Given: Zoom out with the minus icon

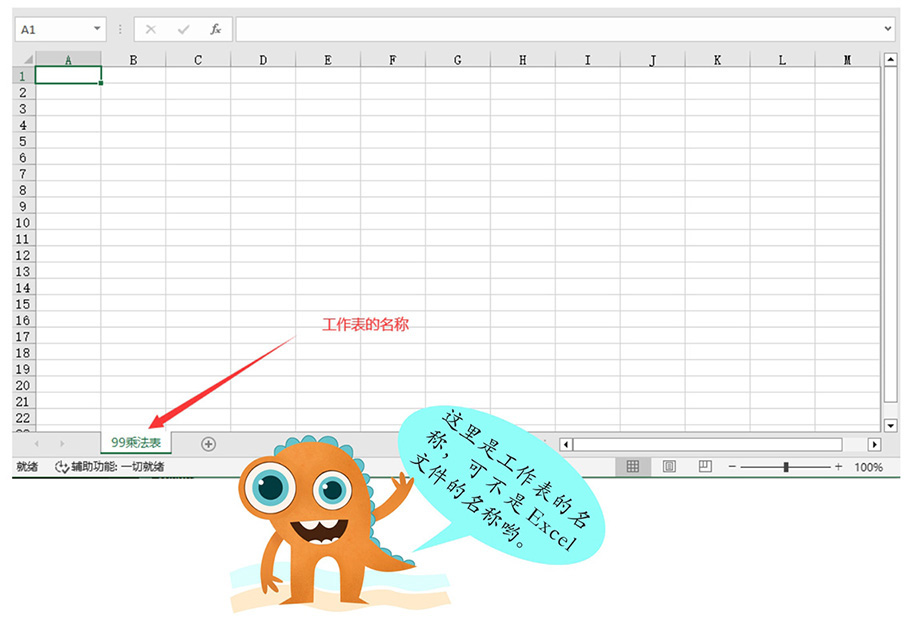Looking at the screenshot, I should [x=732, y=467].
